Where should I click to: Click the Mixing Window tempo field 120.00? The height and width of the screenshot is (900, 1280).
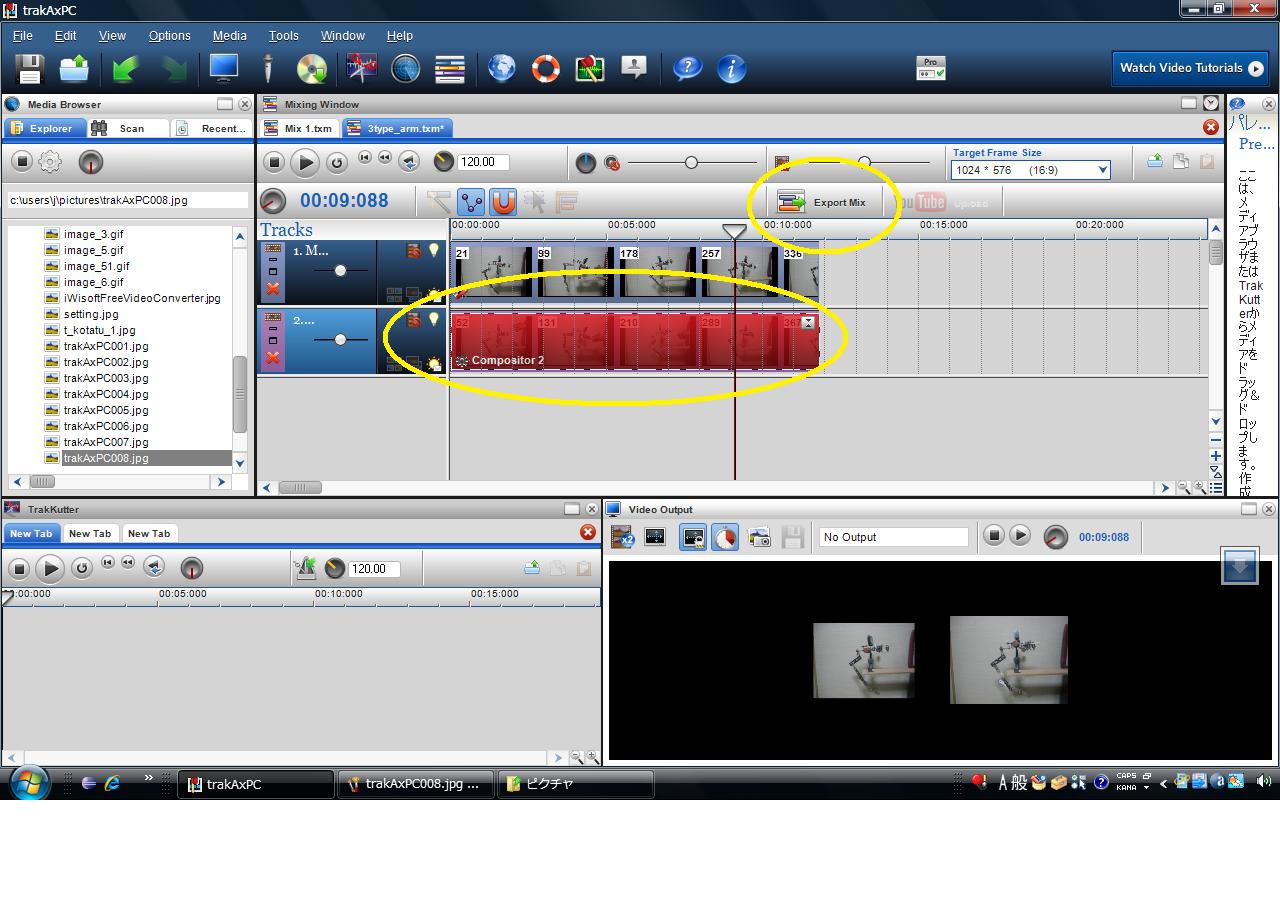click(483, 162)
